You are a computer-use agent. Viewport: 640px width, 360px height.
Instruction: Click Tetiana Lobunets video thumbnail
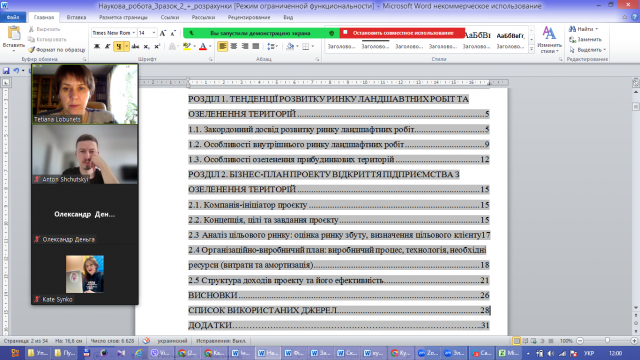(x=85, y=94)
